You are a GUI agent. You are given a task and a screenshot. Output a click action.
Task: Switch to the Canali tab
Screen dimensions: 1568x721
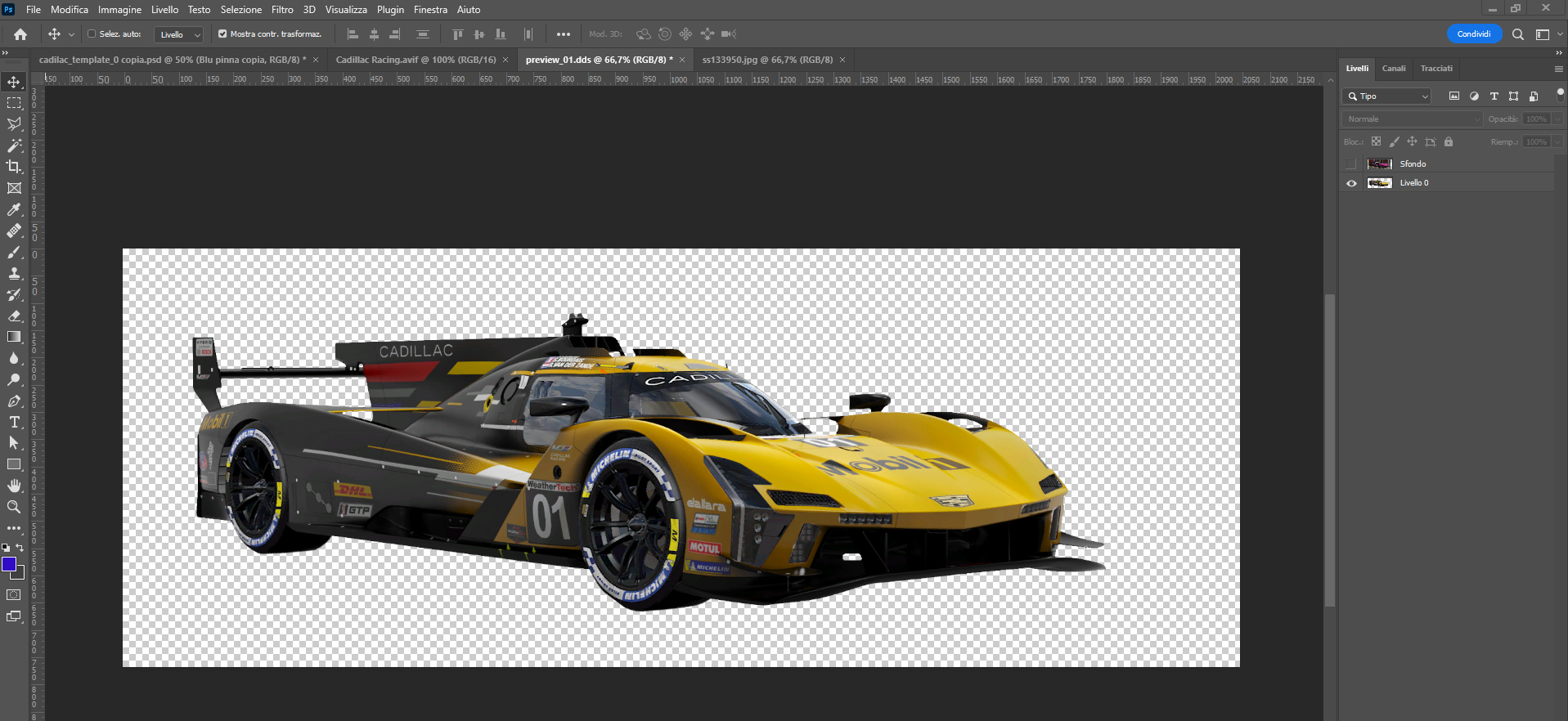[1394, 69]
